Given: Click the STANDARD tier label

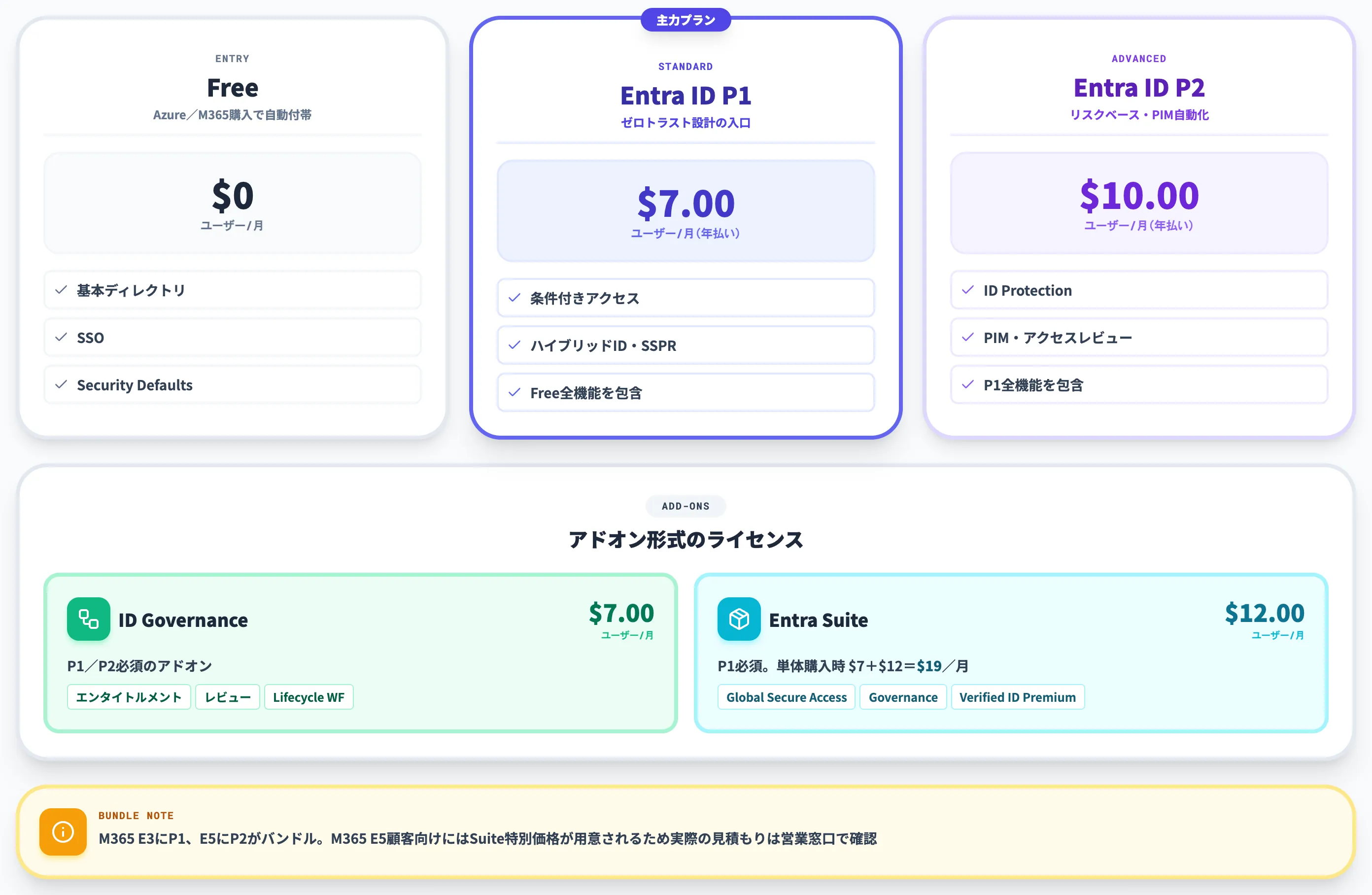Looking at the screenshot, I should 686,67.
